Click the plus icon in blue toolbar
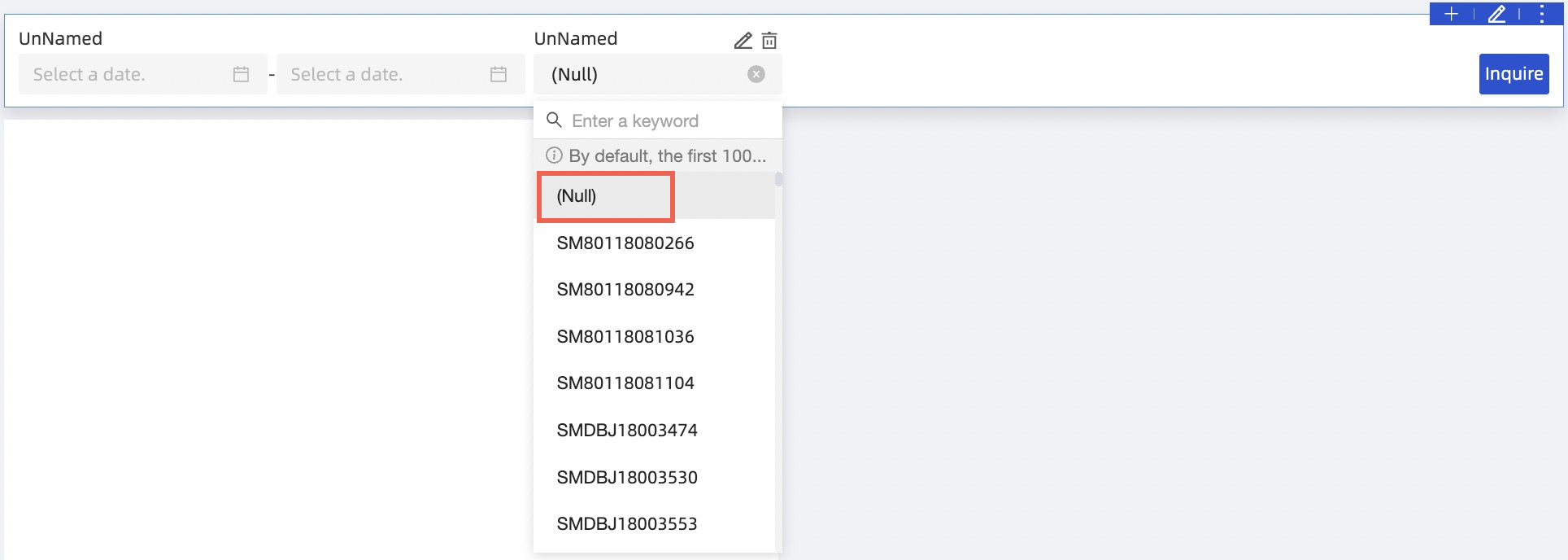Screen dimensions: 1568x560 1451,14
